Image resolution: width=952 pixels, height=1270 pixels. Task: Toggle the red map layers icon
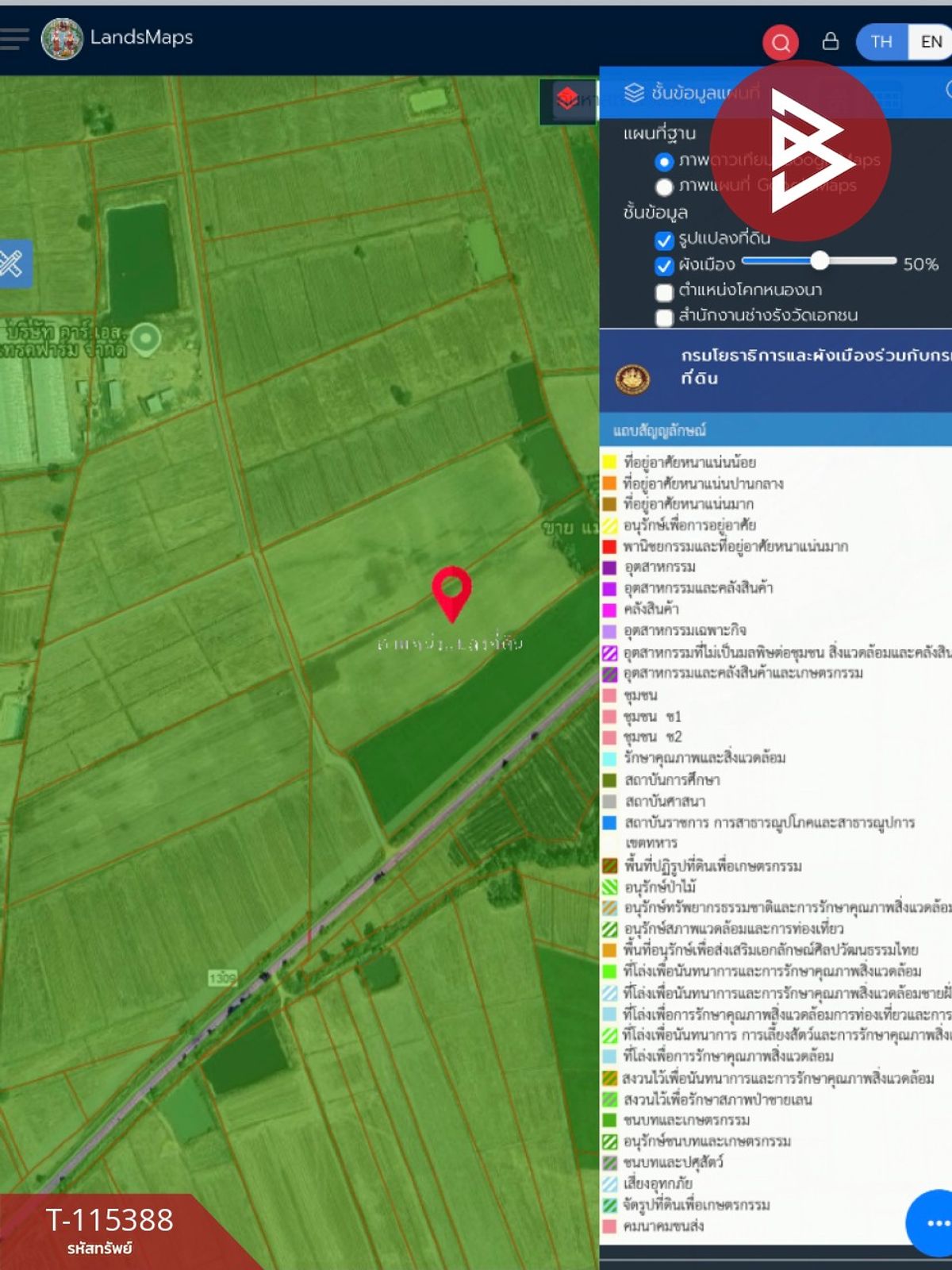pyautogui.click(x=568, y=100)
